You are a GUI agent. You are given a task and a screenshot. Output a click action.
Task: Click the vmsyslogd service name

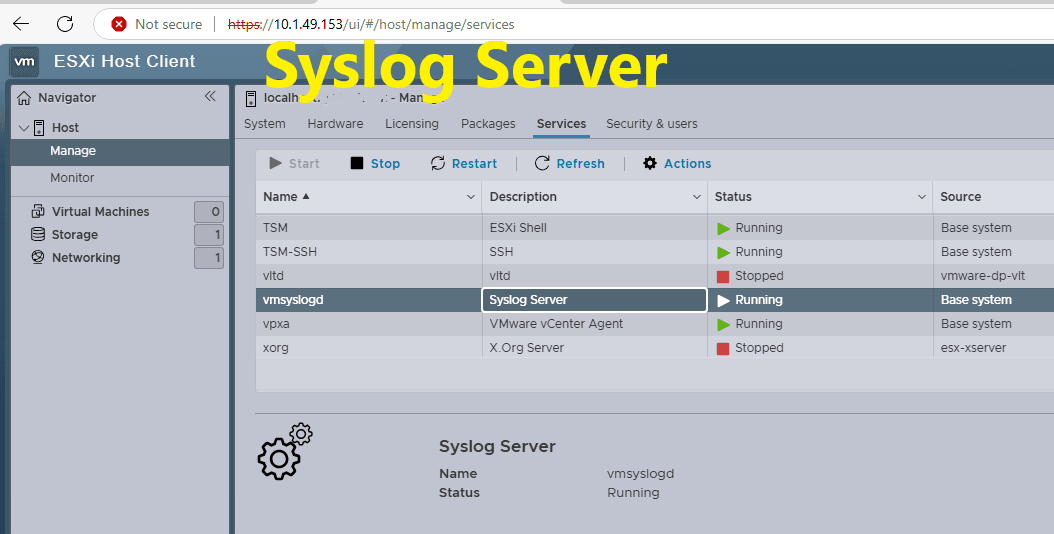293,300
